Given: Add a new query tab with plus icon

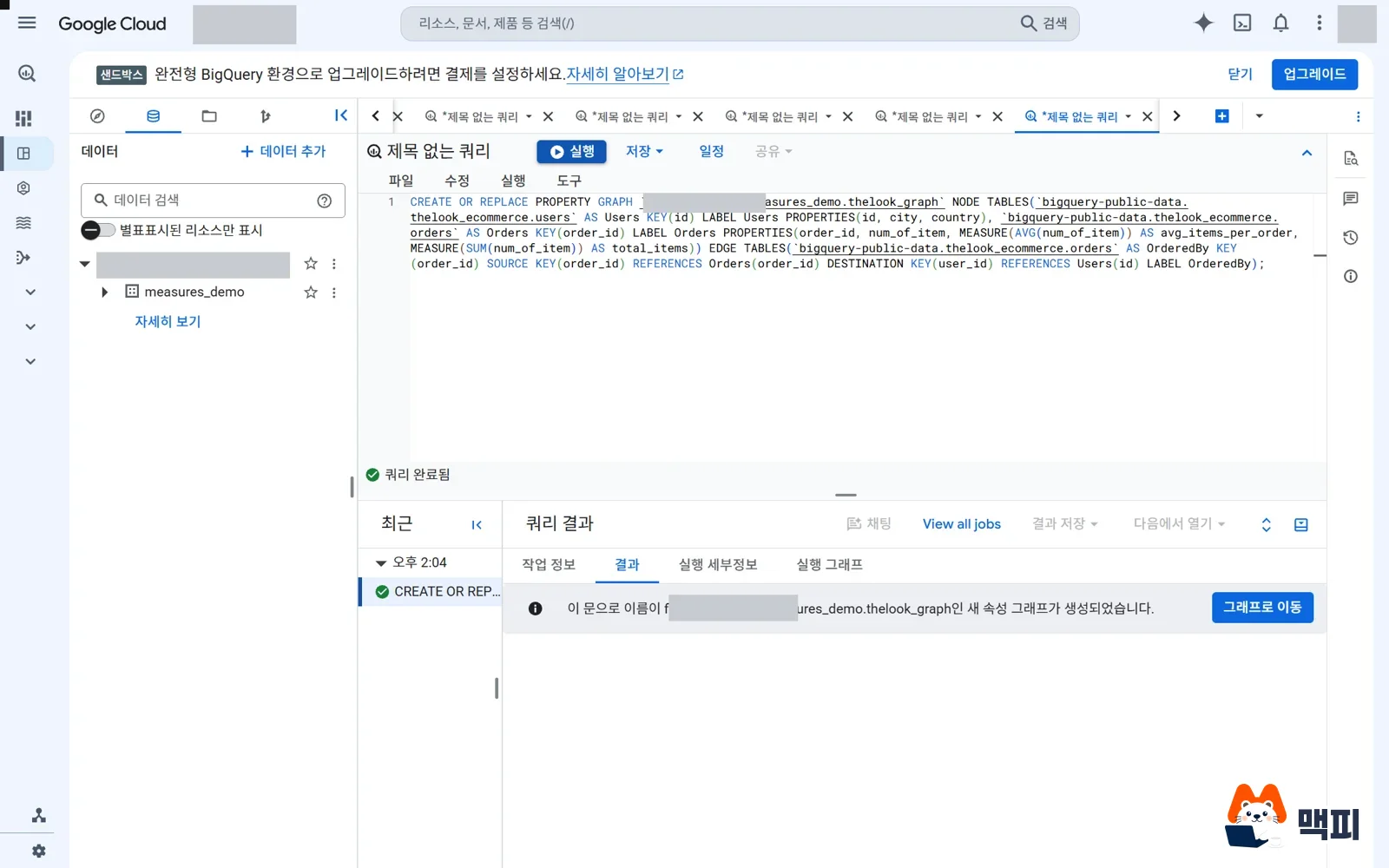Looking at the screenshot, I should 1221,116.
